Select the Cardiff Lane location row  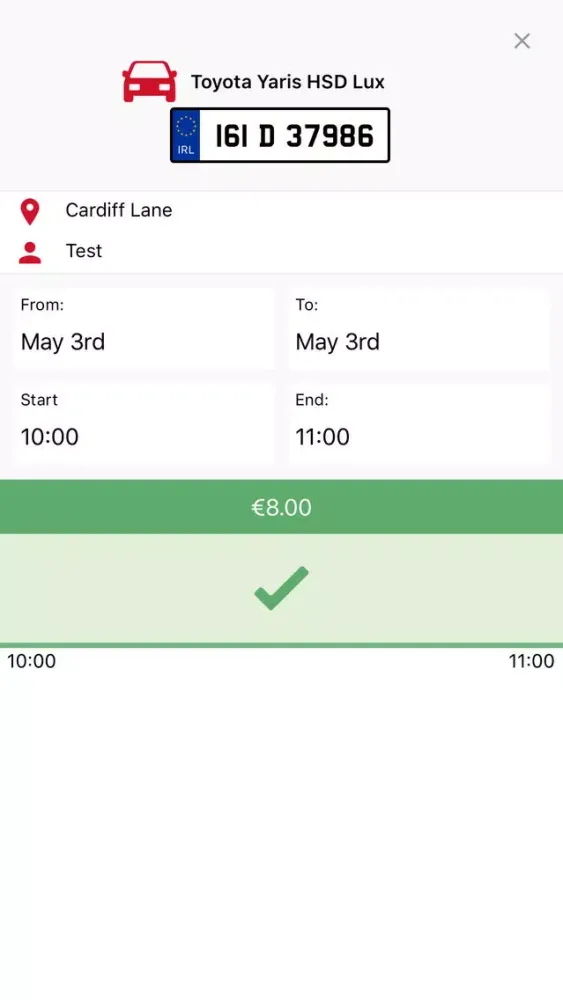[281, 210]
